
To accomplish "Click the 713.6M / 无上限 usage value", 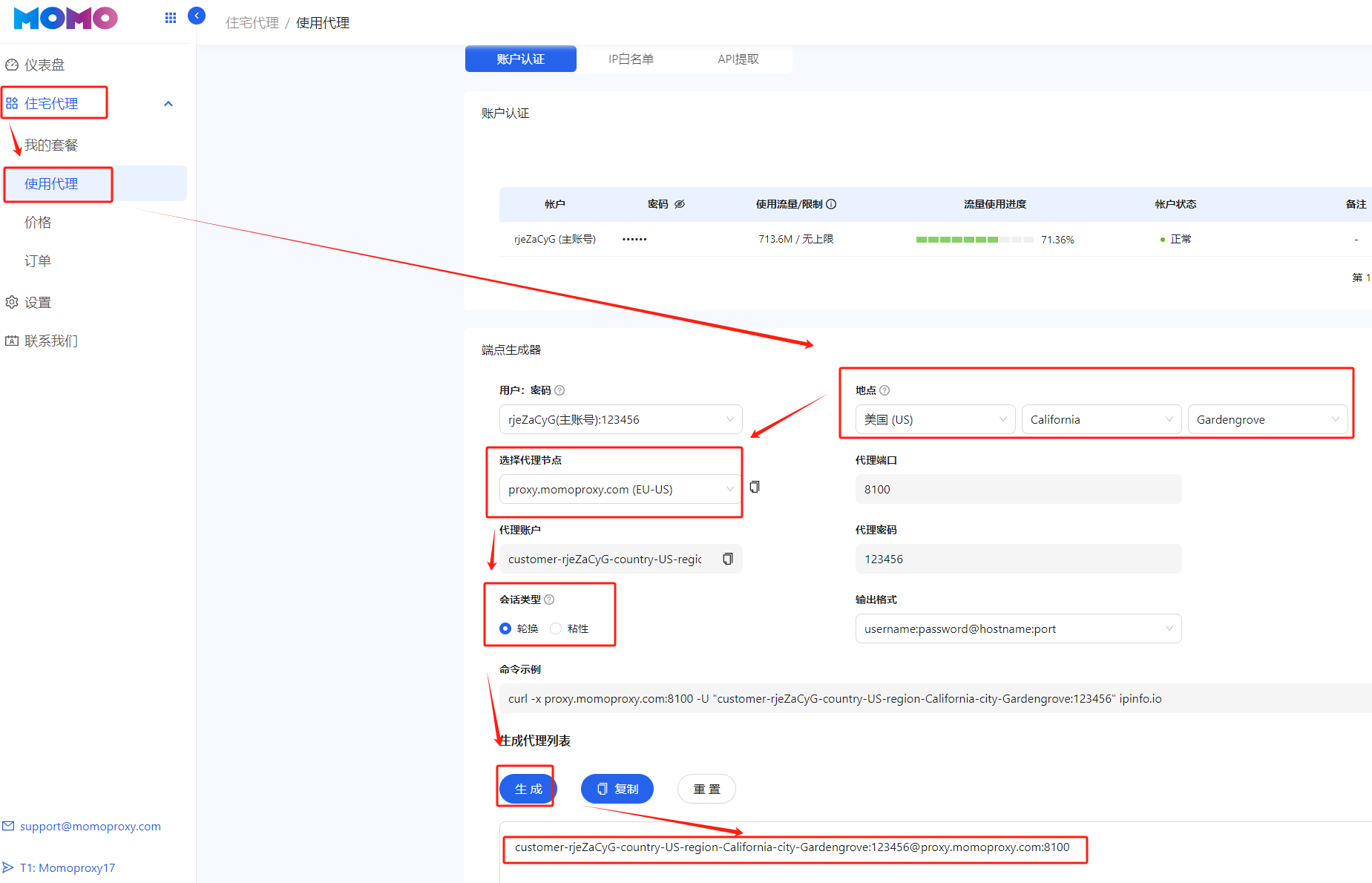I will coord(796,239).
